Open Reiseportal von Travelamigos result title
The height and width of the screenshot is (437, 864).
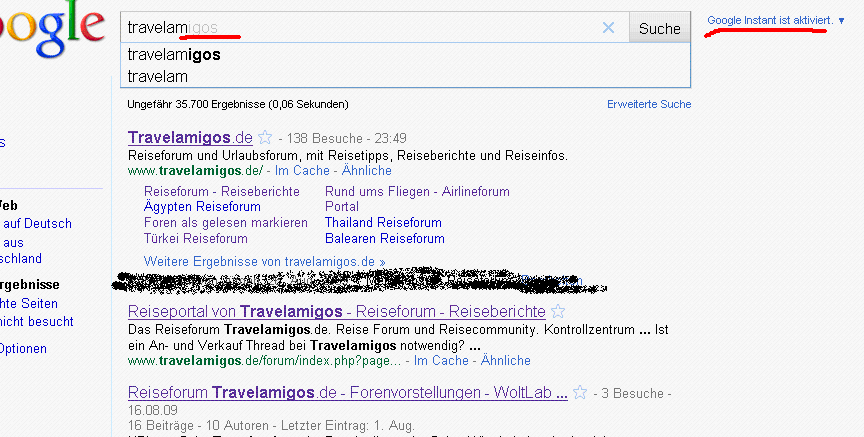336,312
